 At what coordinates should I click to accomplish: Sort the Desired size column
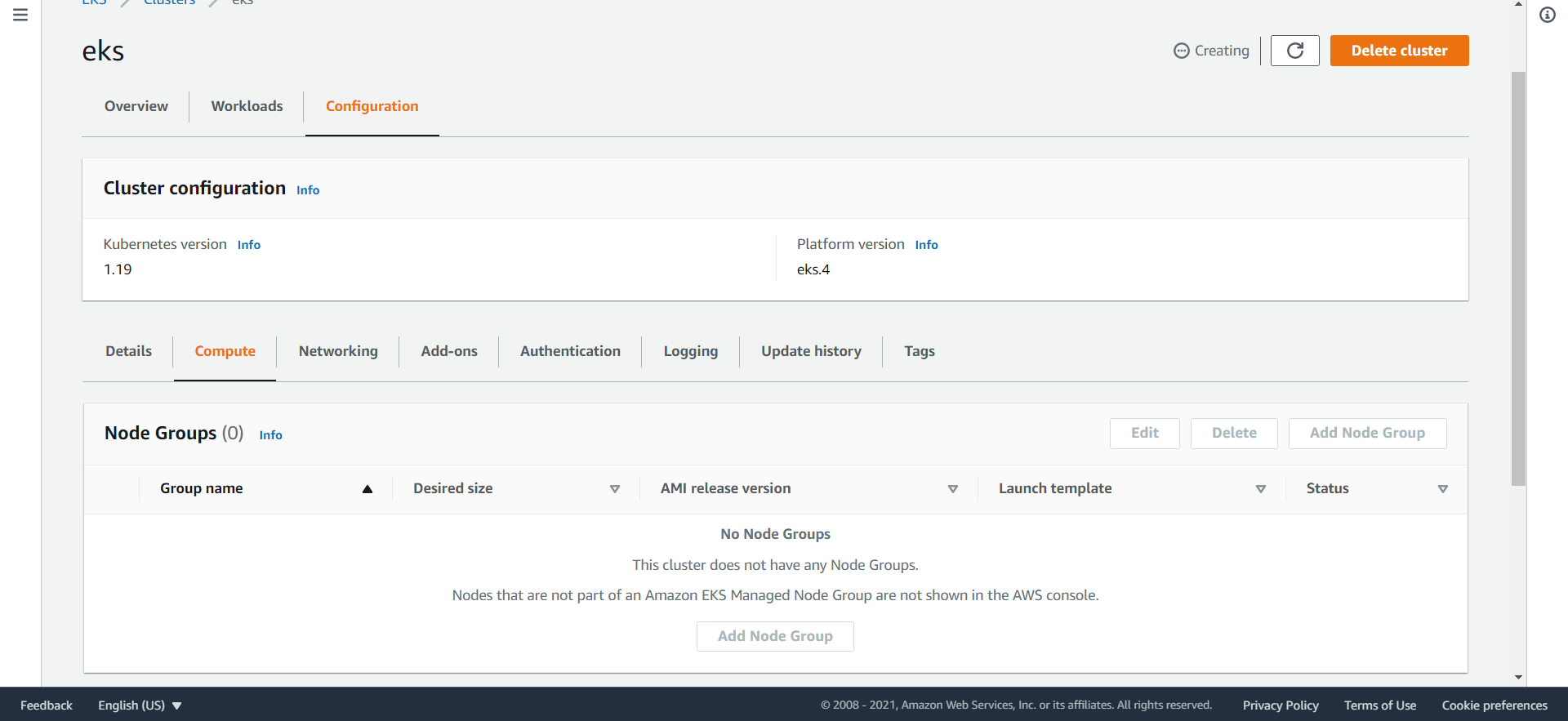click(615, 489)
